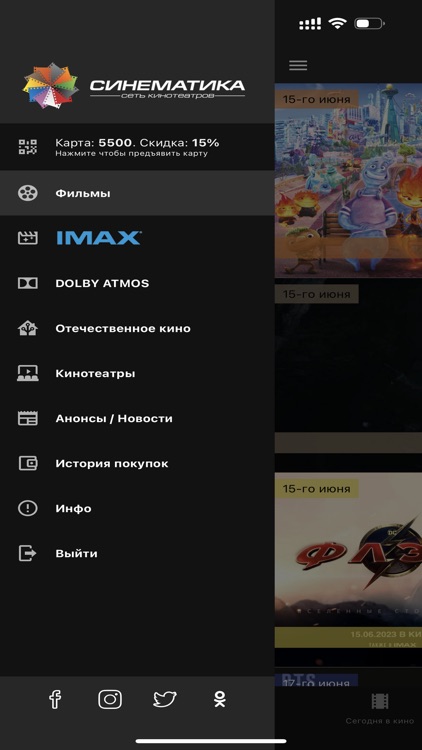Select DOLBY ATMOS menu entry
The image size is (422, 750).
(x=137, y=283)
